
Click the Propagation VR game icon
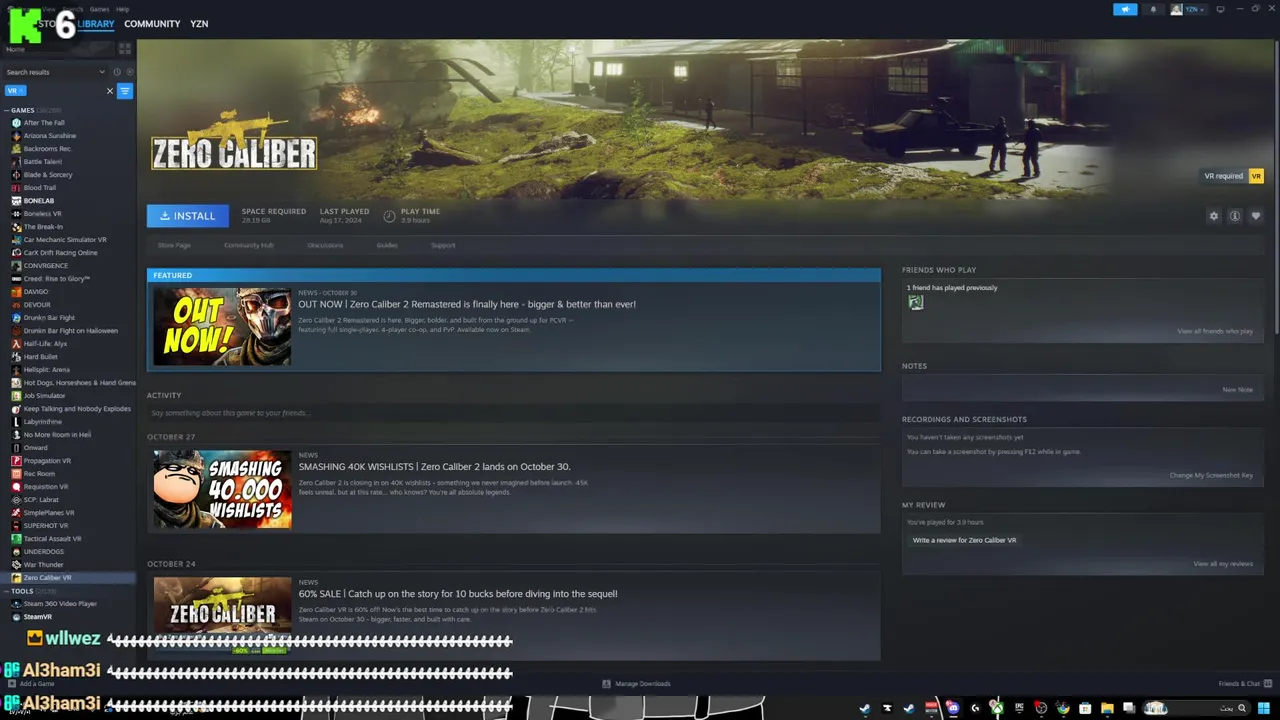click(x=16, y=461)
